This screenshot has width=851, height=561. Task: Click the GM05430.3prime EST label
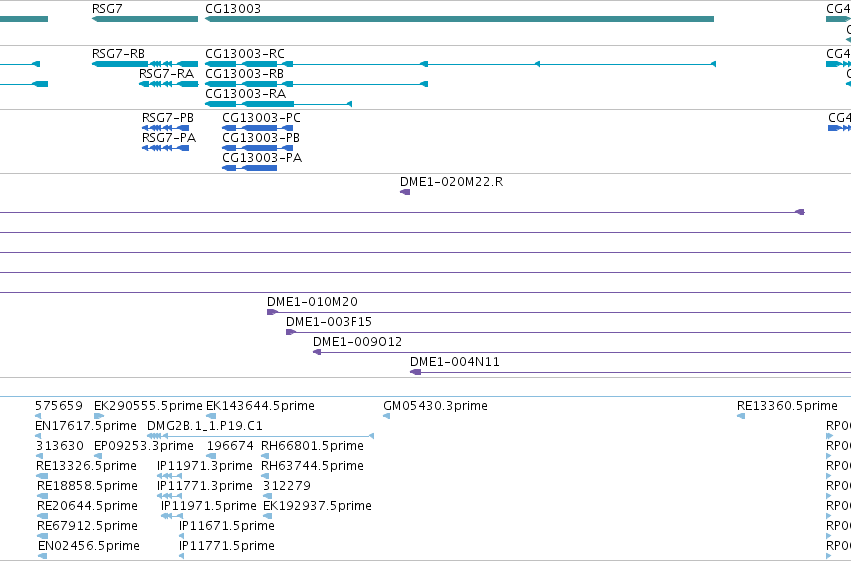pyautogui.click(x=435, y=406)
